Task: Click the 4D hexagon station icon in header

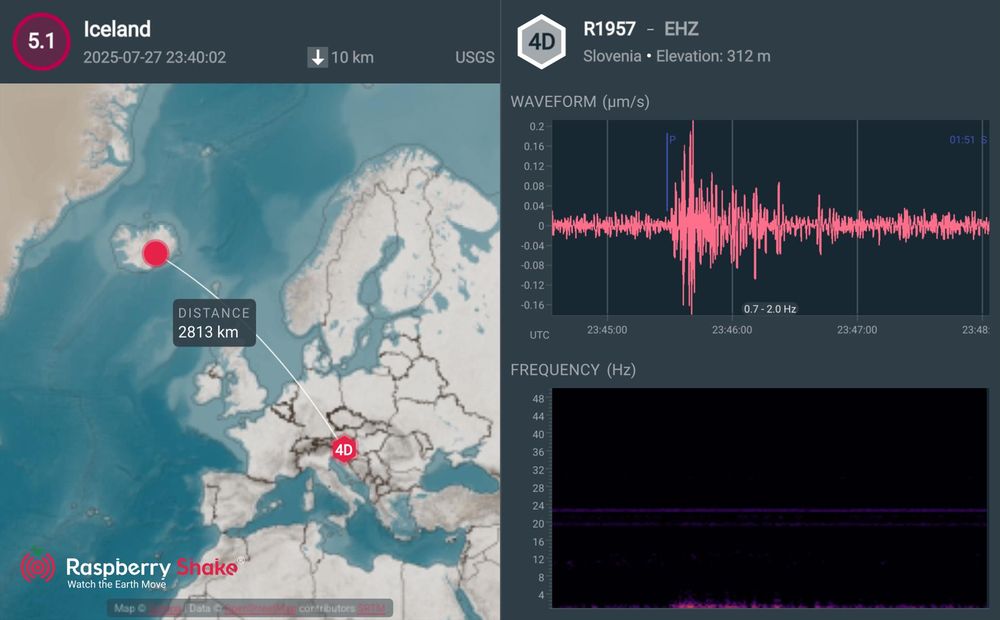Action: [541, 41]
